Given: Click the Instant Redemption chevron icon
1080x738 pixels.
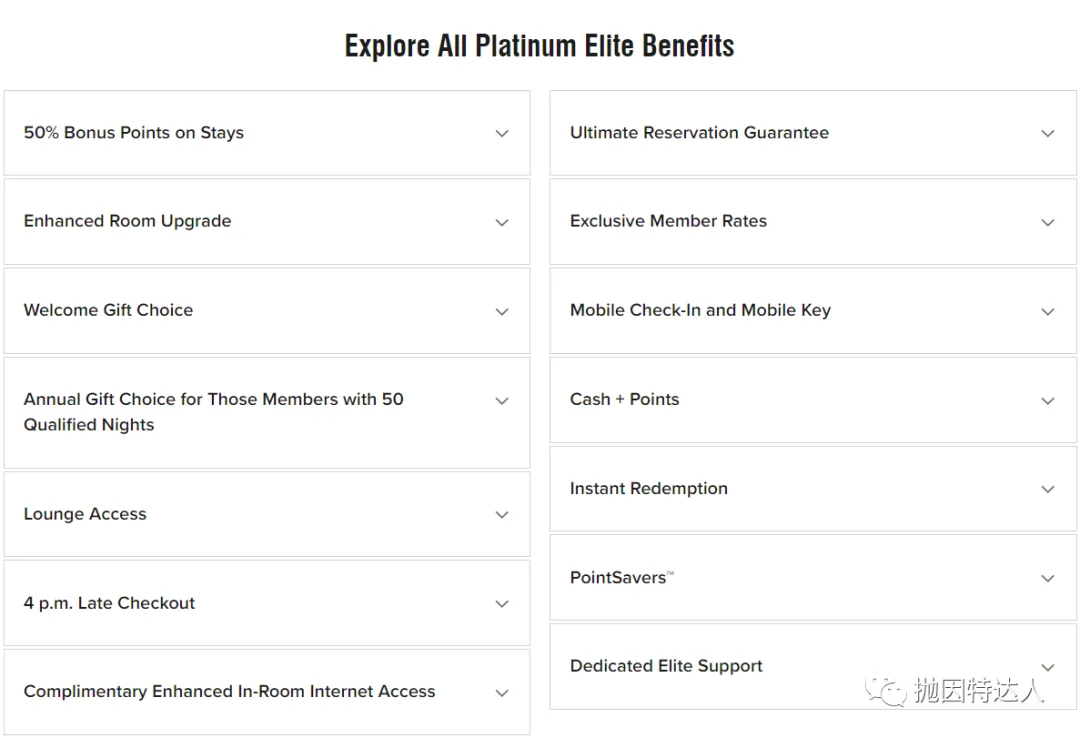Looking at the screenshot, I should 1048,489.
